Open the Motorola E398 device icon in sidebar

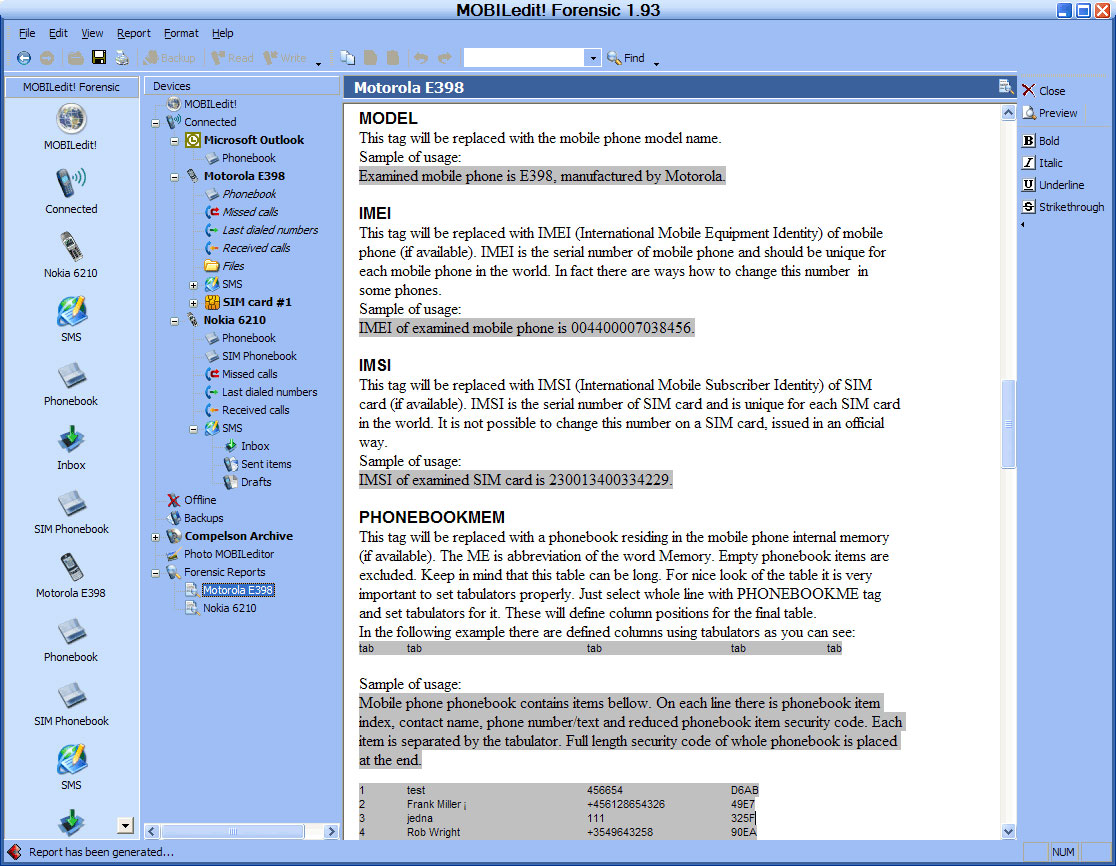pos(70,570)
